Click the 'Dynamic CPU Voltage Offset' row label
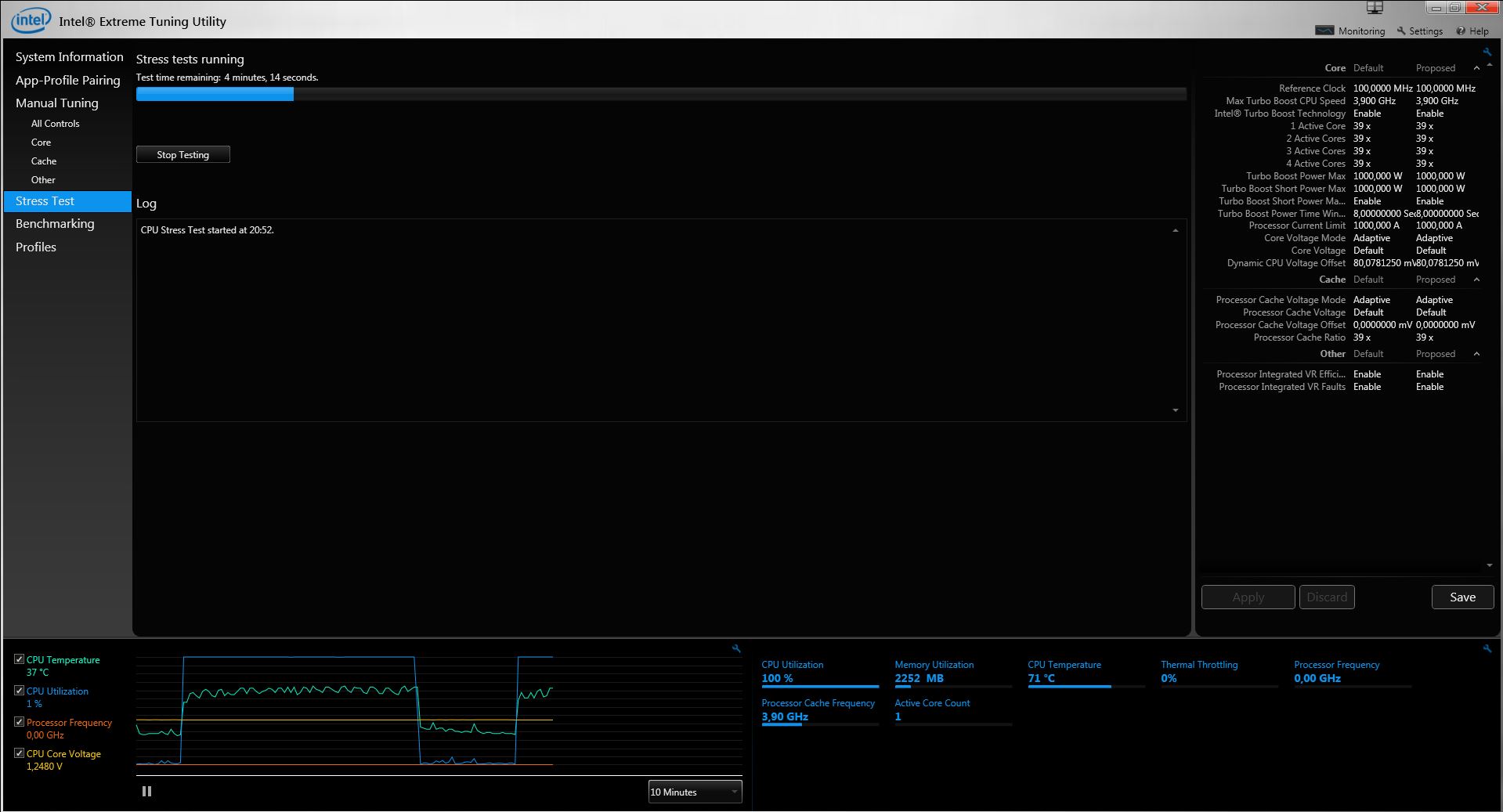This screenshot has height=812, width=1503. pyautogui.click(x=1286, y=263)
